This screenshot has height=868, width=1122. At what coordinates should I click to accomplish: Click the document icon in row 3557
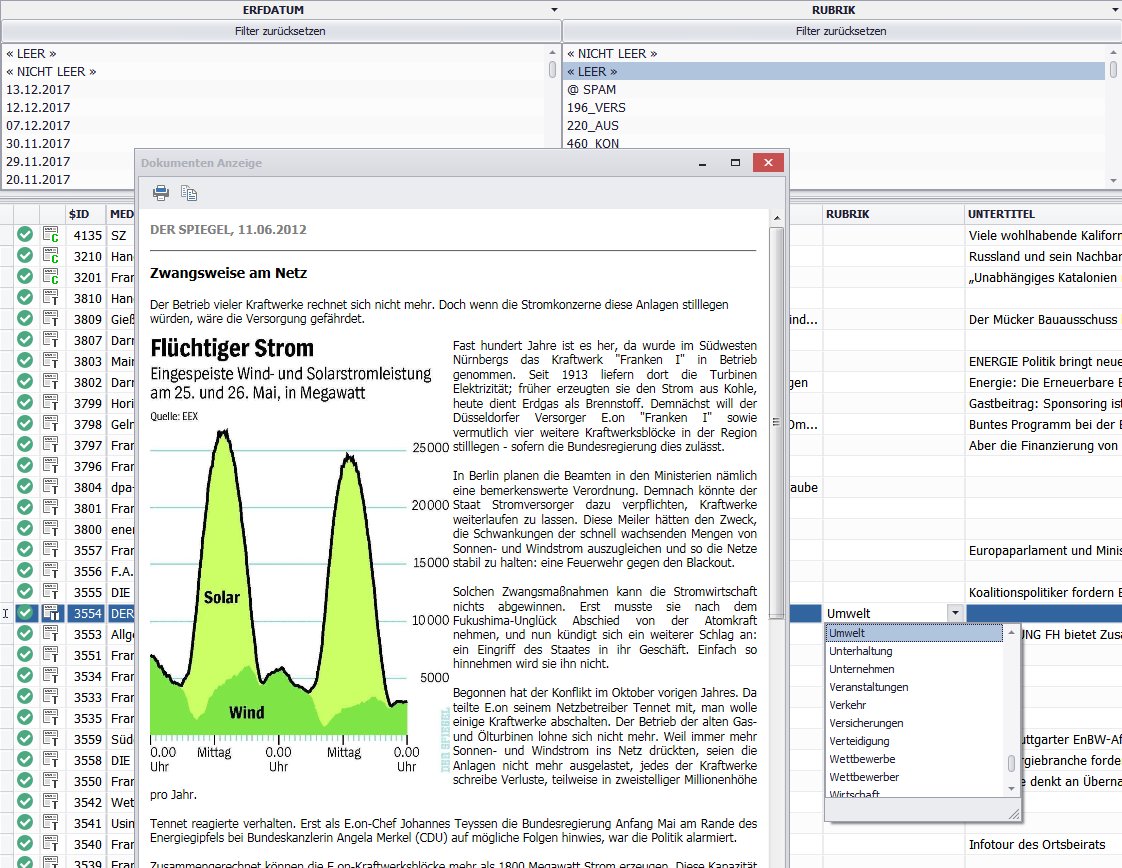click(x=51, y=550)
